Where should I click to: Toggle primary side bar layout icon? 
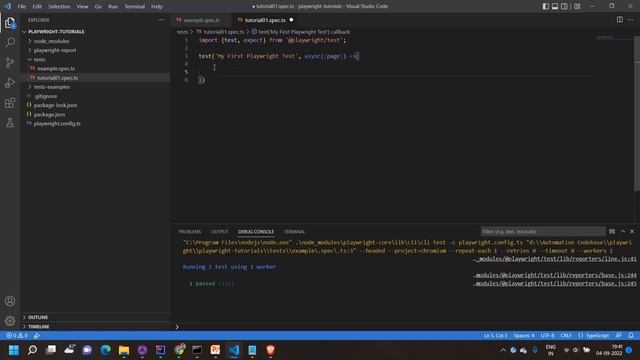pyautogui.click(x=546, y=6)
